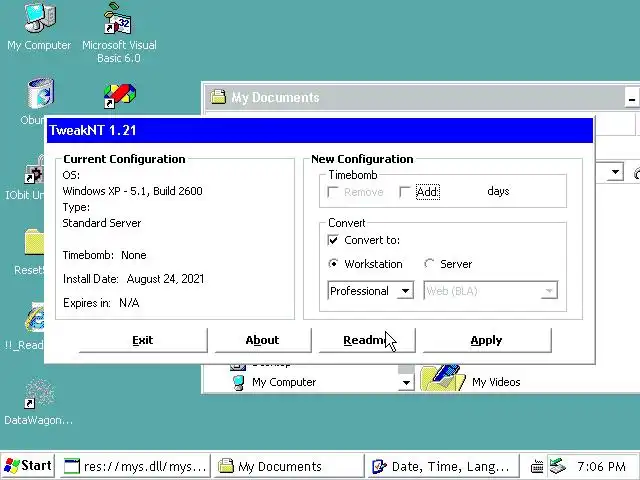Click the Standard Server type text
Viewport: 640px width, 480px height.
click(x=102, y=223)
